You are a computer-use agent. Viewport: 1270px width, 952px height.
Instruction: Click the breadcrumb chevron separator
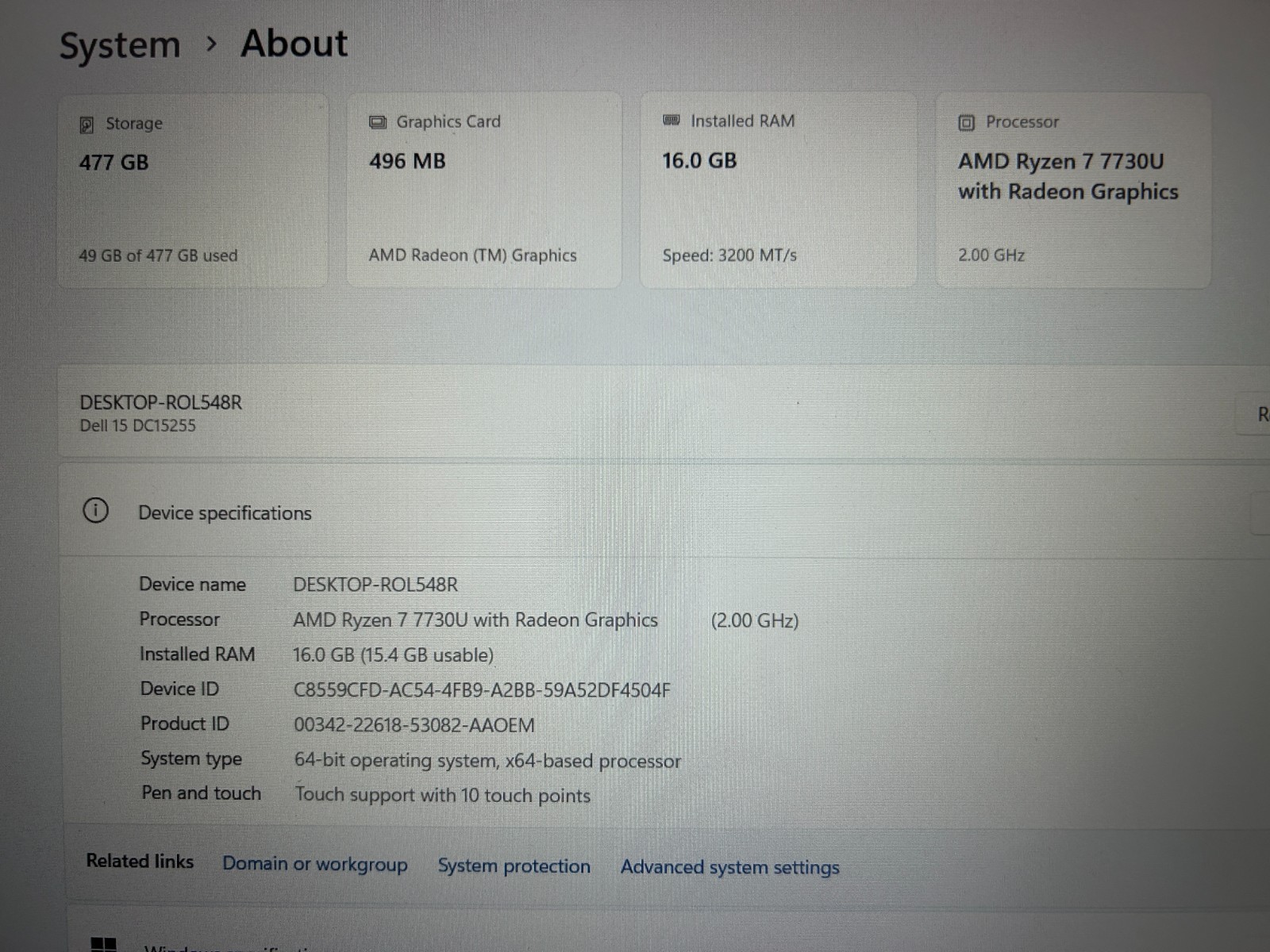(211, 44)
